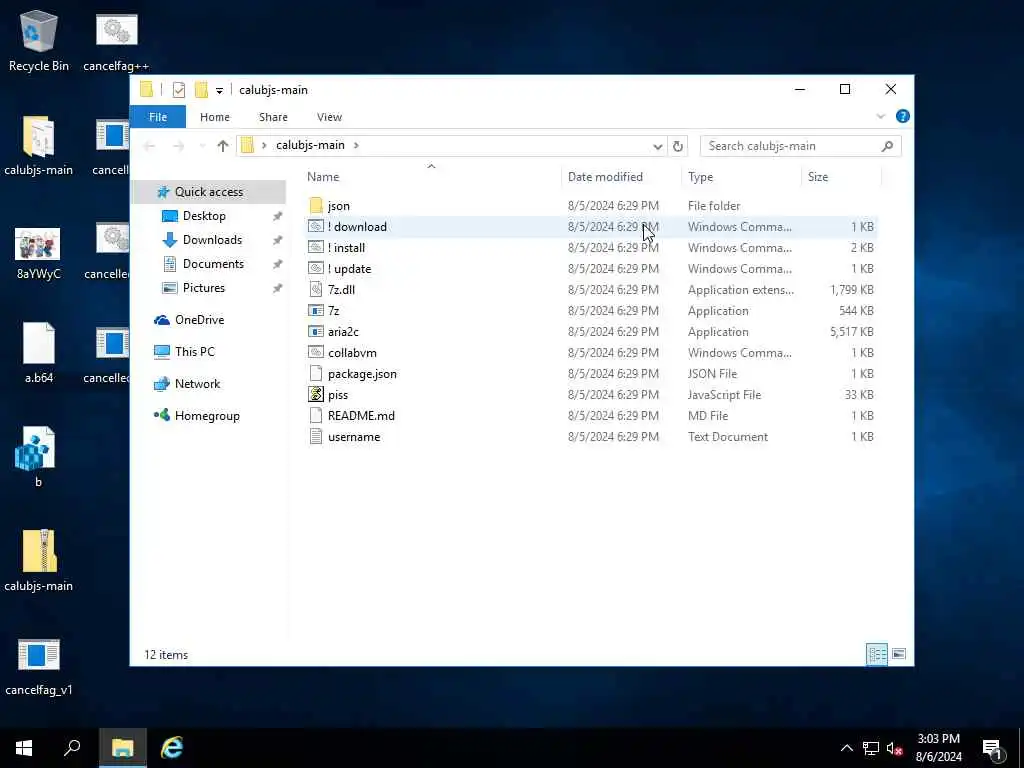Image resolution: width=1024 pixels, height=768 pixels.
Task: Select the desktop icon labeled b
Action: (x=38, y=457)
